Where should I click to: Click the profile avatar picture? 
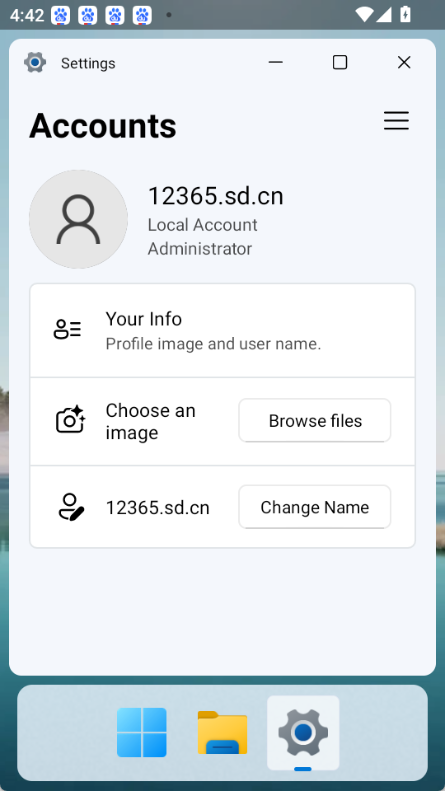[78, 219]
